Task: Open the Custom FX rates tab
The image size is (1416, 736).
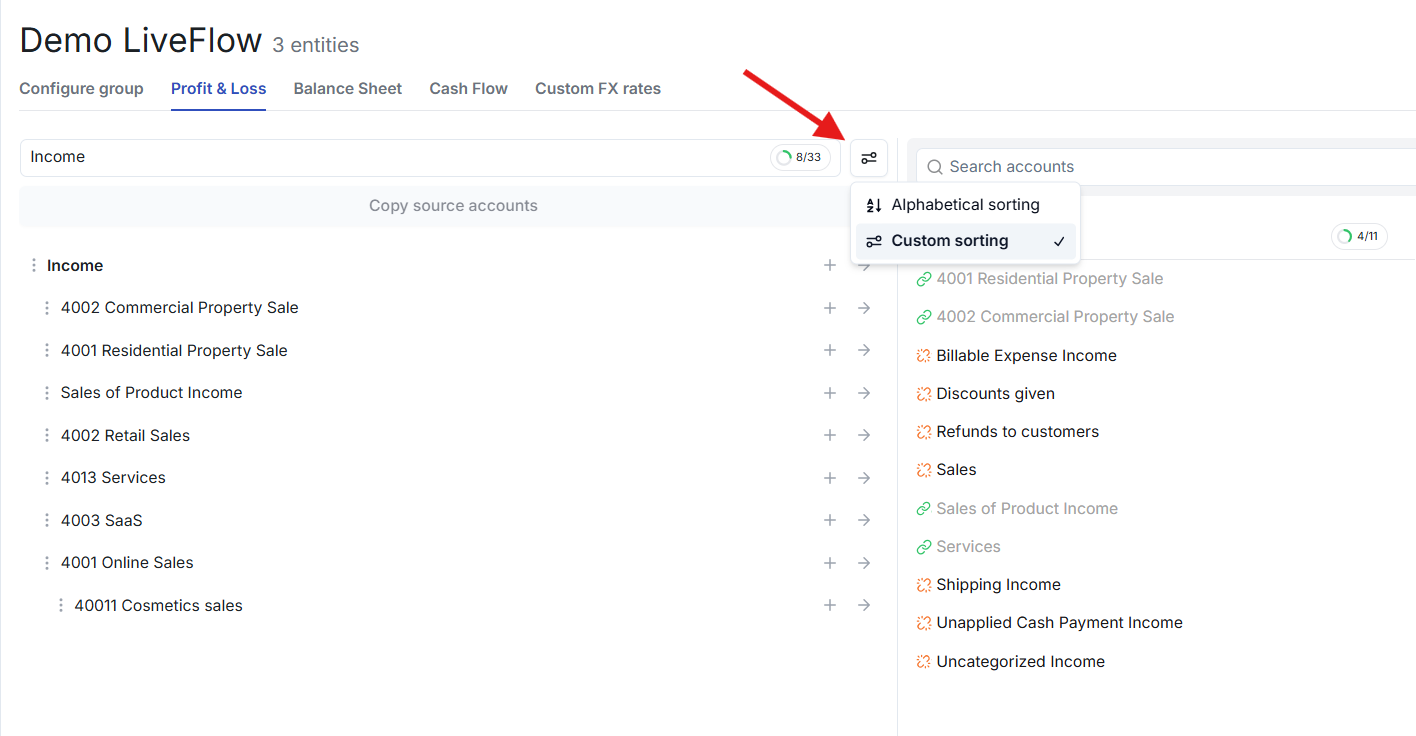Action: [x=598, y=89]
